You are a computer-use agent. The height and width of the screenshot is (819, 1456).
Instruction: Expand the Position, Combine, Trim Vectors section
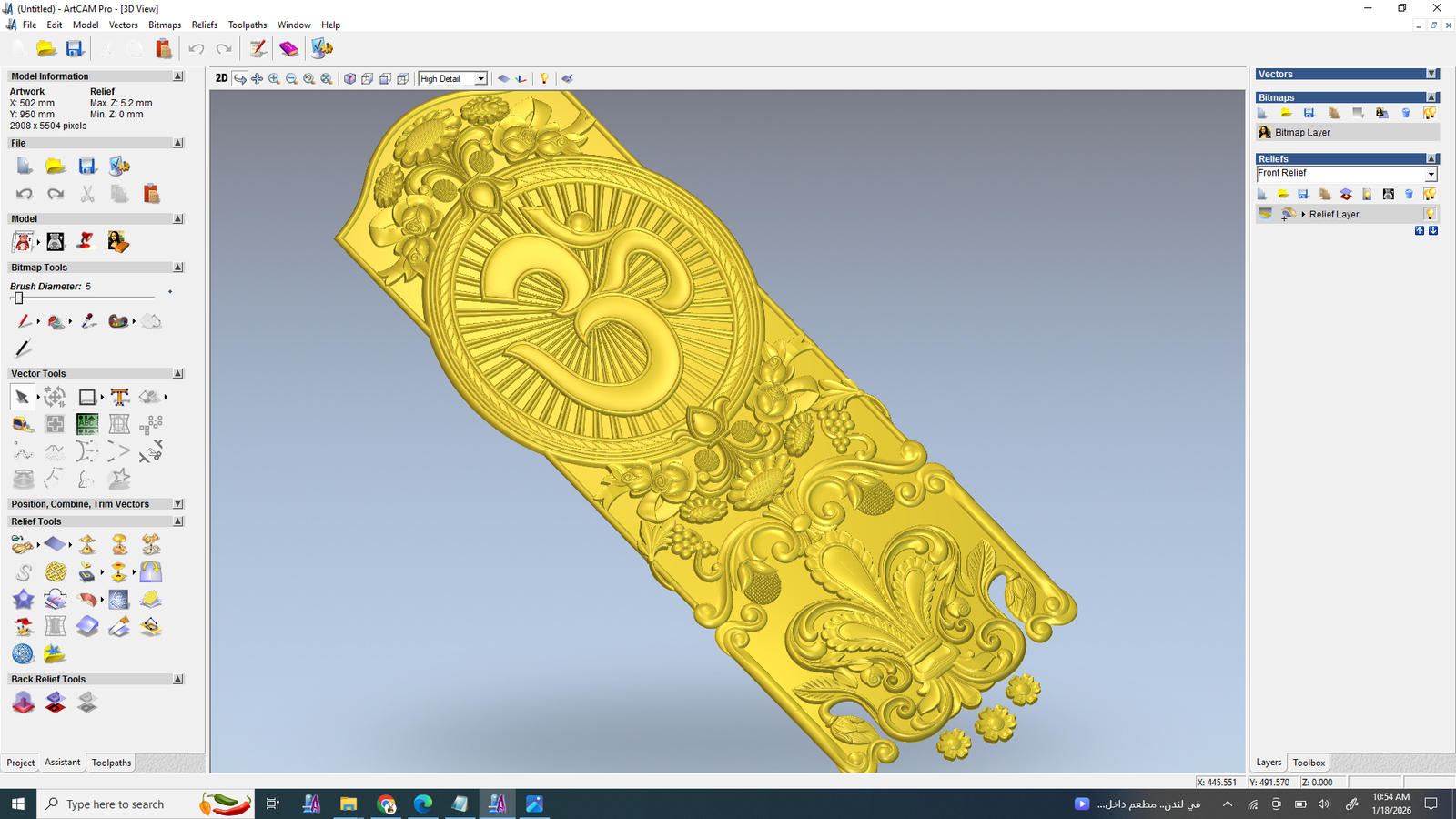coord(177,504)
